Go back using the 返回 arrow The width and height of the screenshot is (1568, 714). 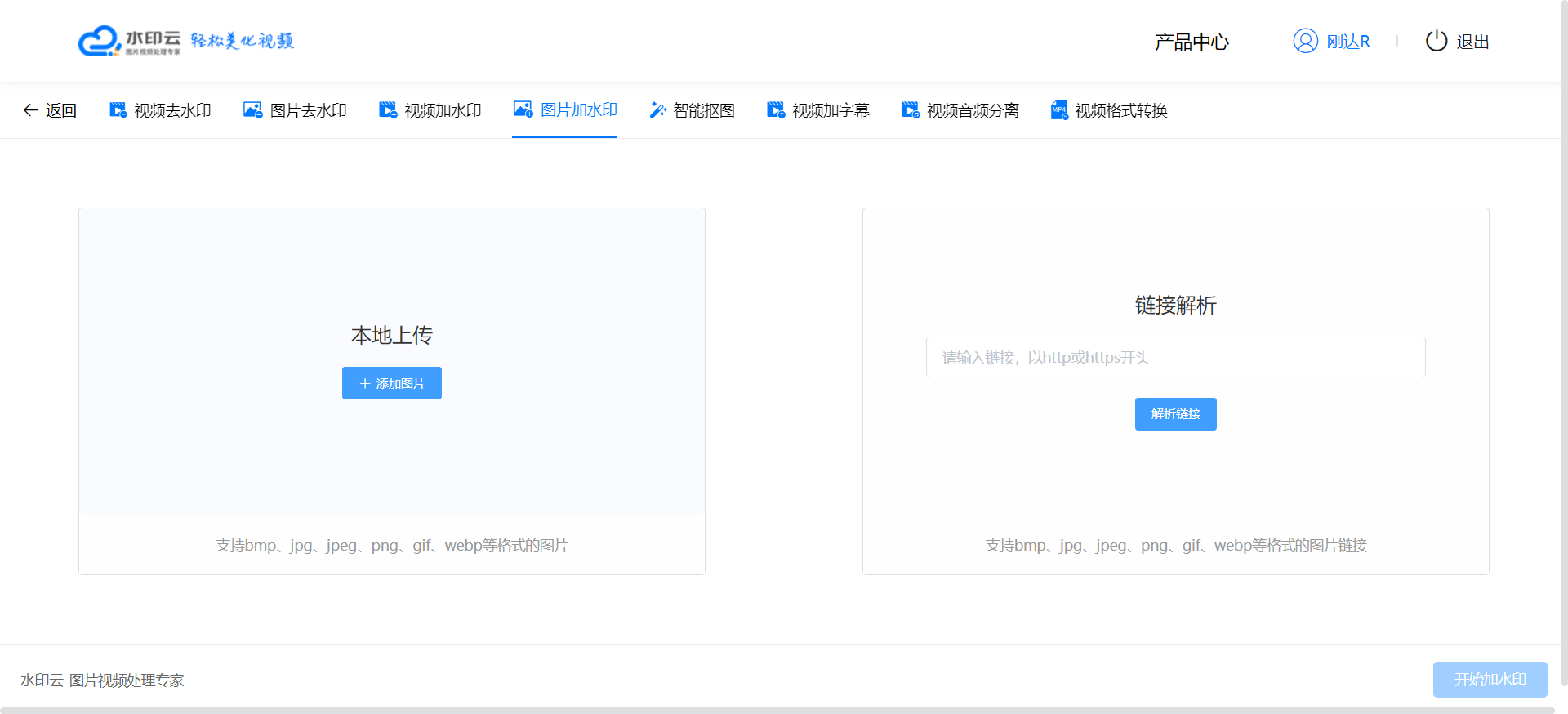50,110
